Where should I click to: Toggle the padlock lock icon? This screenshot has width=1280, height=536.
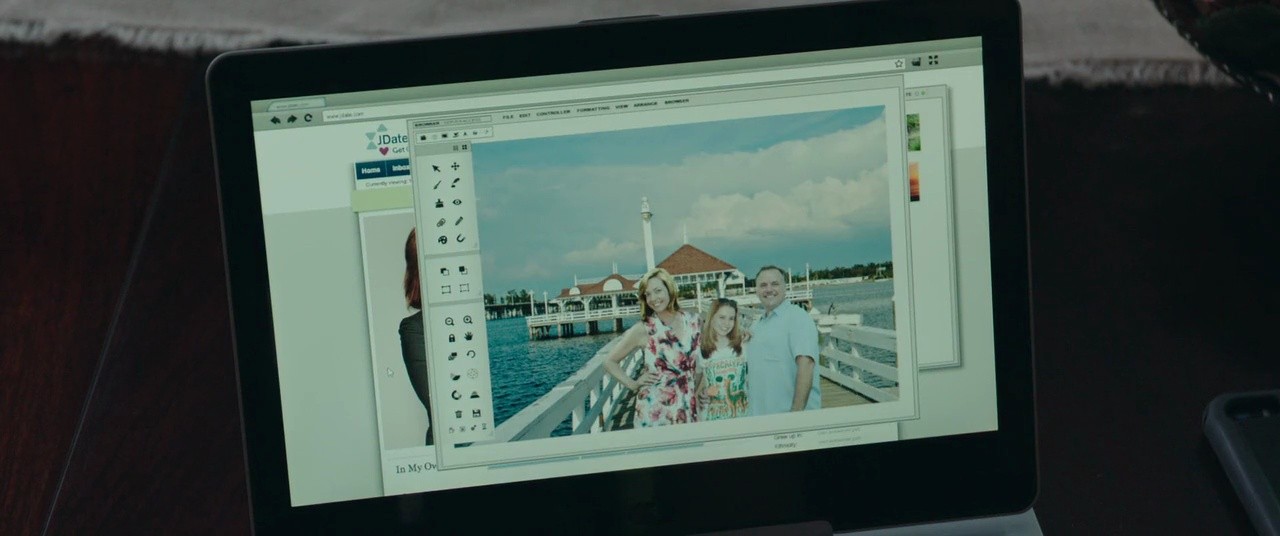pyautogui.click(x=452, y=338)
